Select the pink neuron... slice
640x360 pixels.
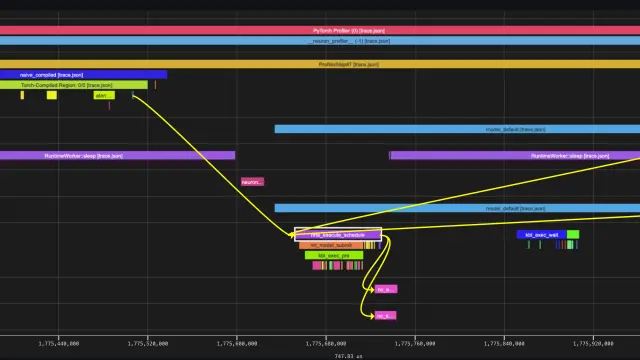click(x=252, y=182)
